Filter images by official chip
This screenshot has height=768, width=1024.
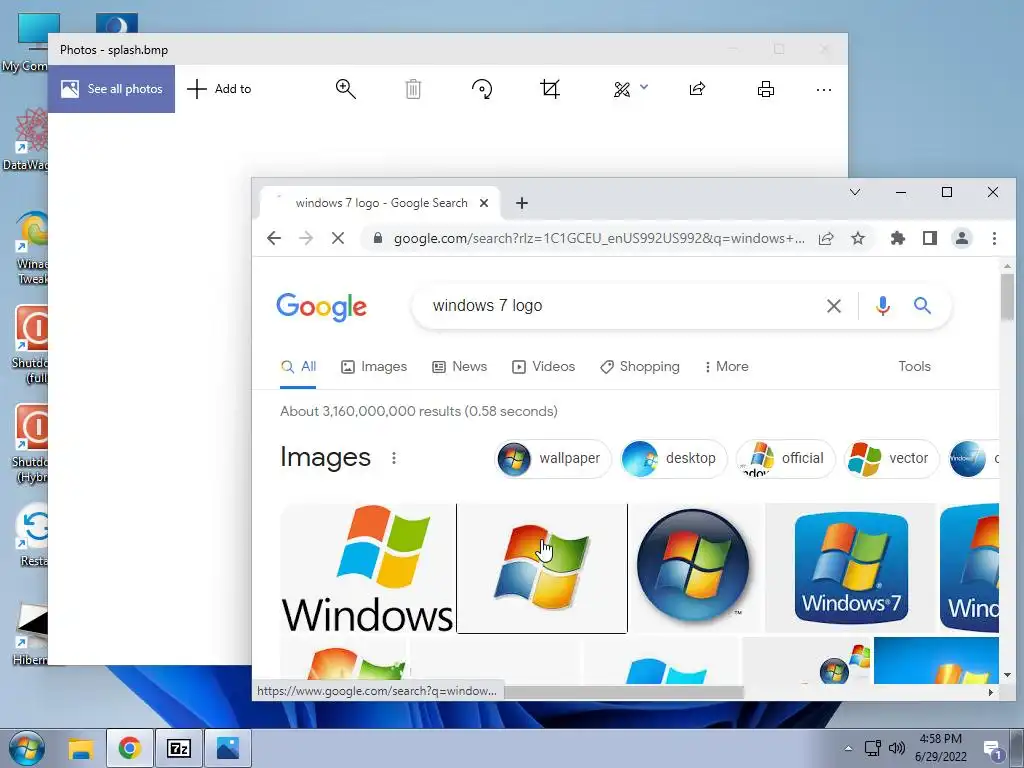(786, 458)
